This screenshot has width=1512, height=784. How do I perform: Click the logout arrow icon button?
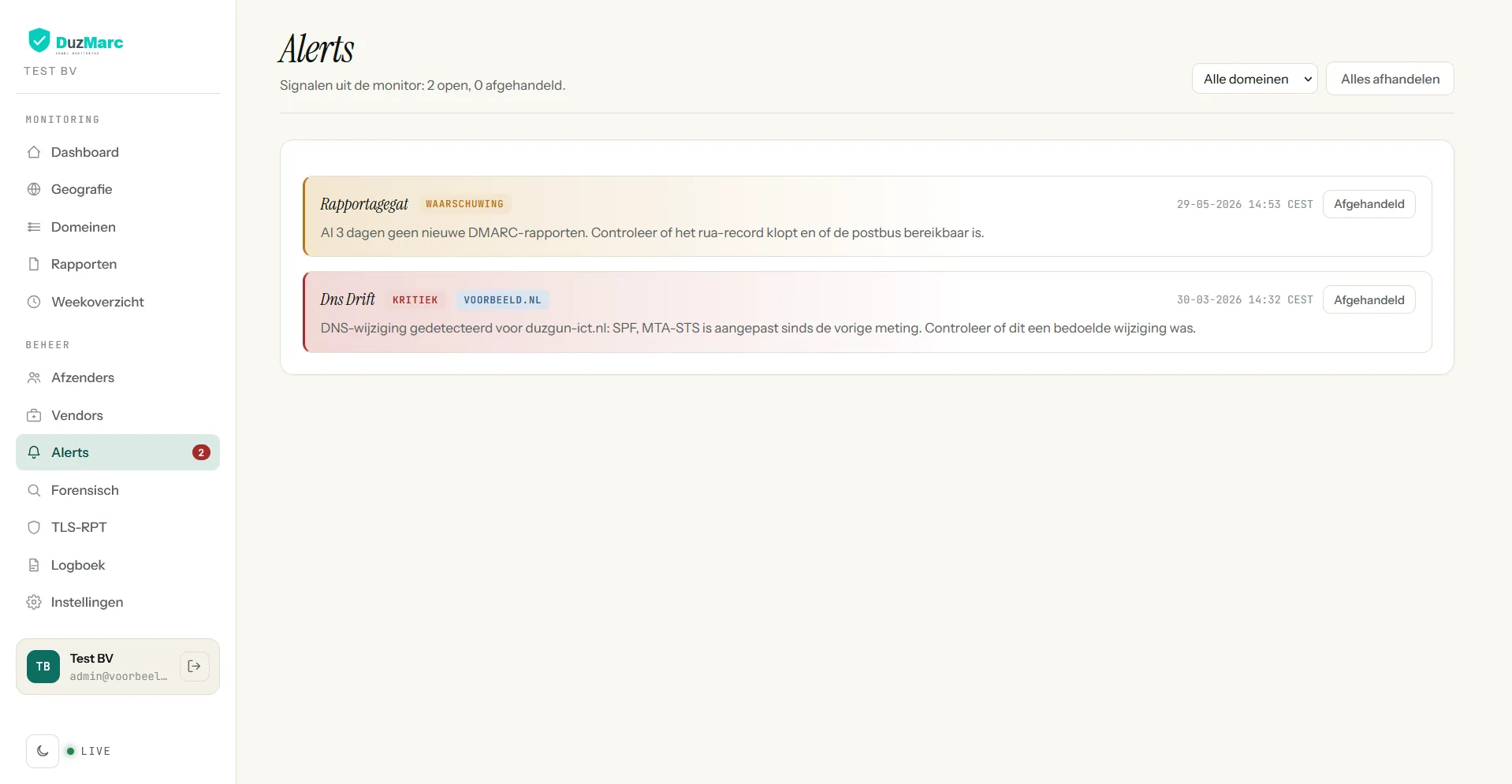[195, 667]
